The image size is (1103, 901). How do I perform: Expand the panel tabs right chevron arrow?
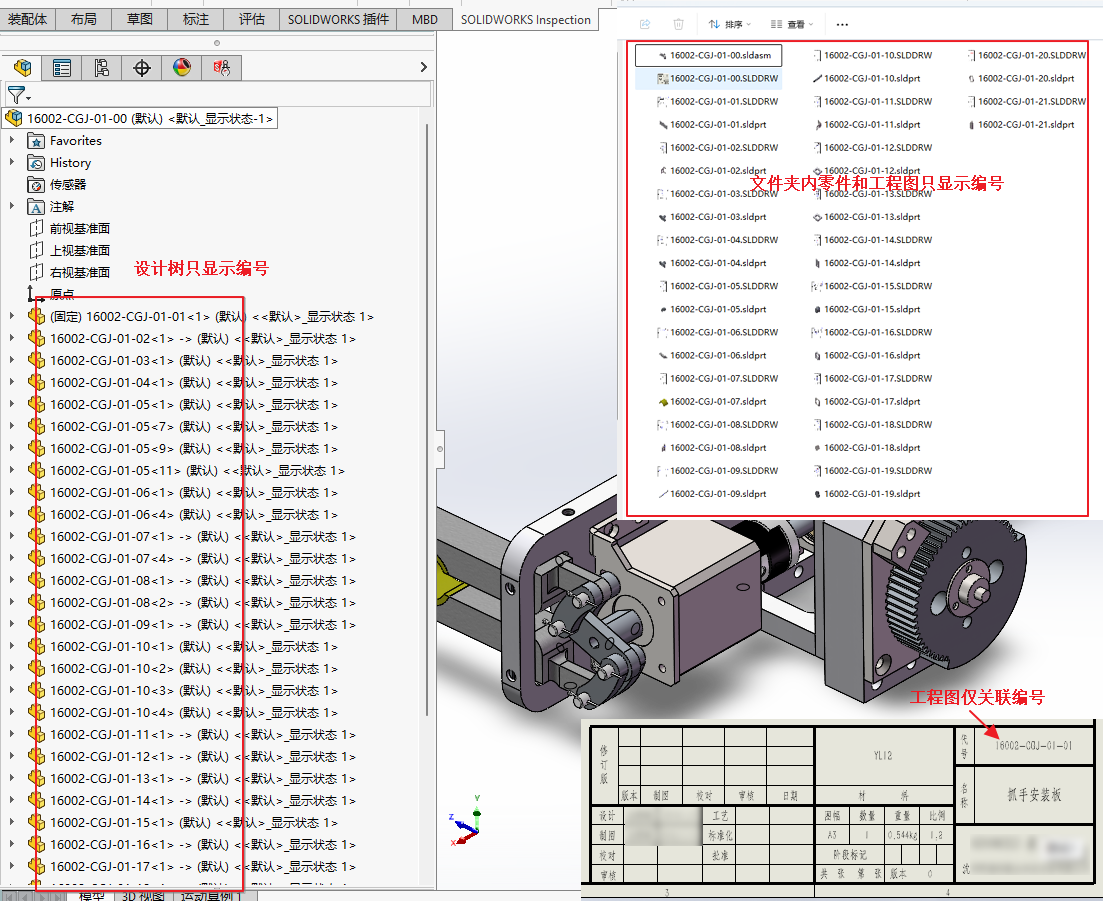424,67
